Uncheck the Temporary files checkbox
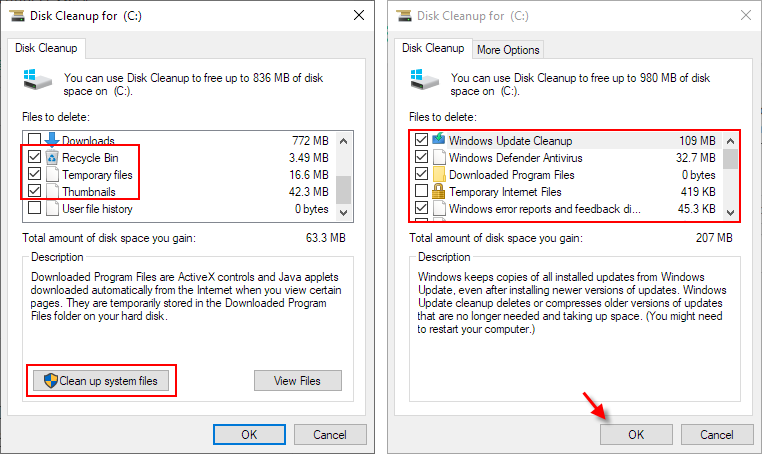 pyautogui.click(x=34, y=174)
